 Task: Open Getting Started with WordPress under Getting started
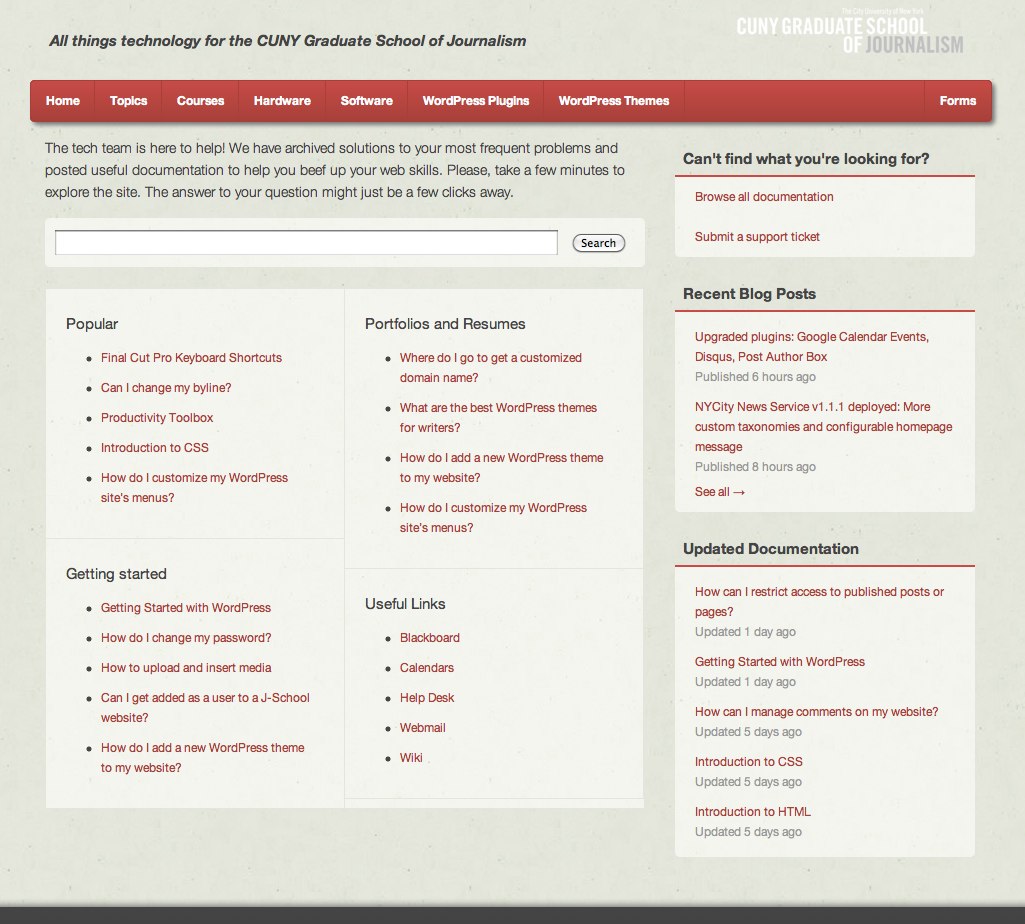pos(186,607)
